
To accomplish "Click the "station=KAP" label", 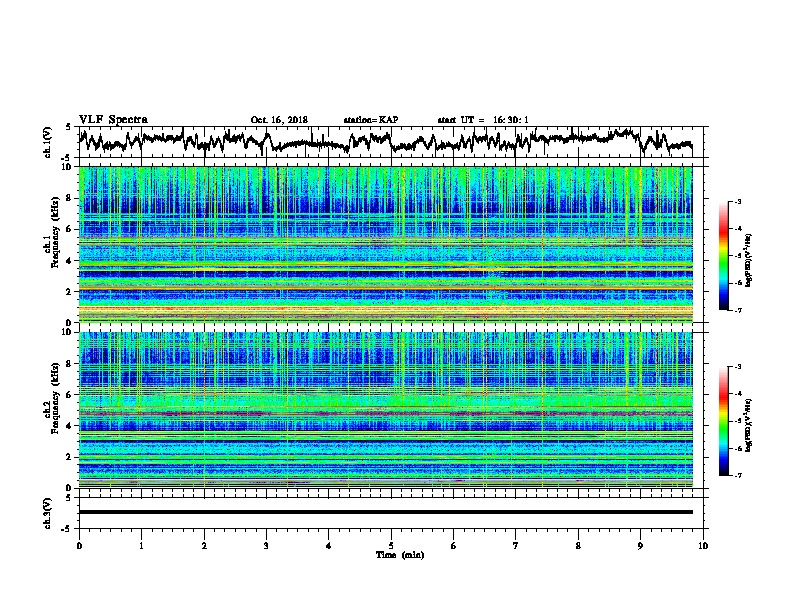I will click(x=371, y=120).
